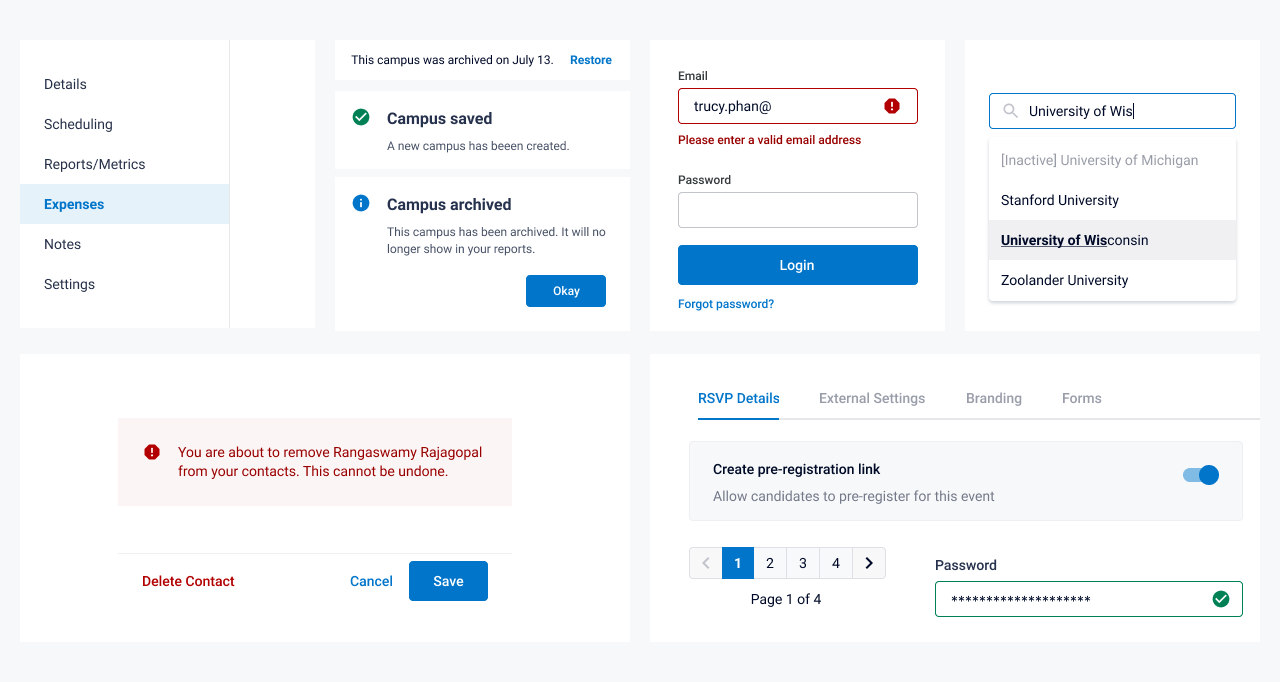Image resolution: width=1280 pixels, height=682 pixels.
Task: Click the empty login Password field
Action: coord(797,210)
